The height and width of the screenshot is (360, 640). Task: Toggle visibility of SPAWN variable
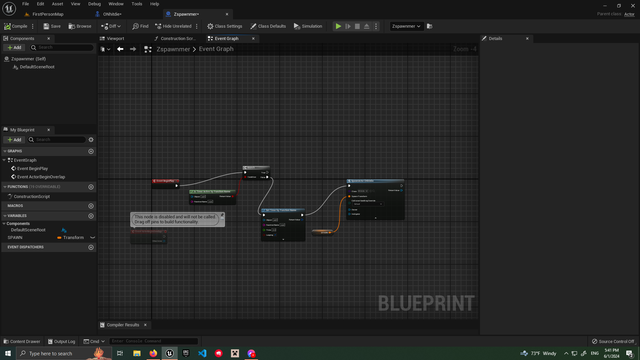click(x=92, y=238)
